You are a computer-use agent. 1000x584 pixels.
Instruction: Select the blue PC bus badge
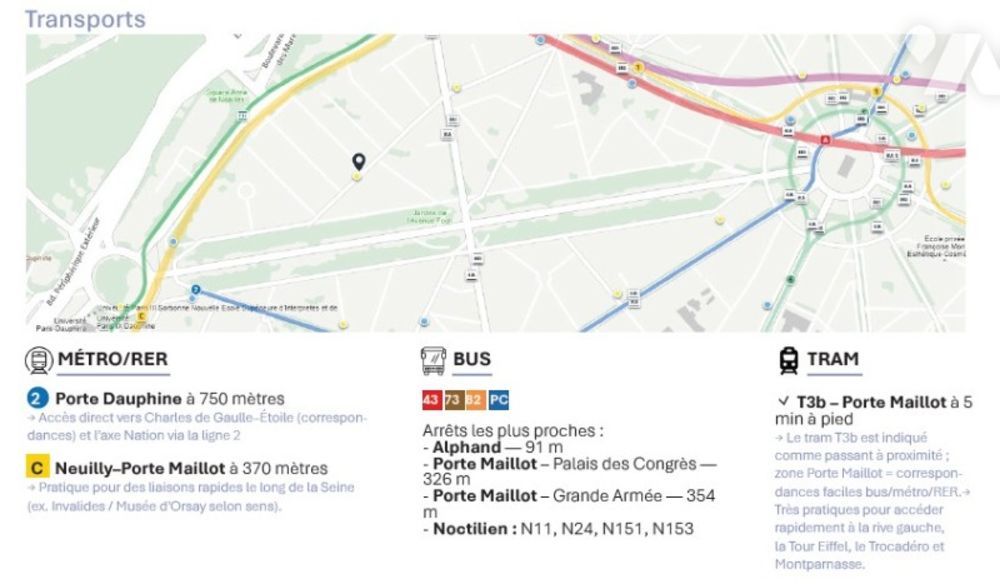499,401
